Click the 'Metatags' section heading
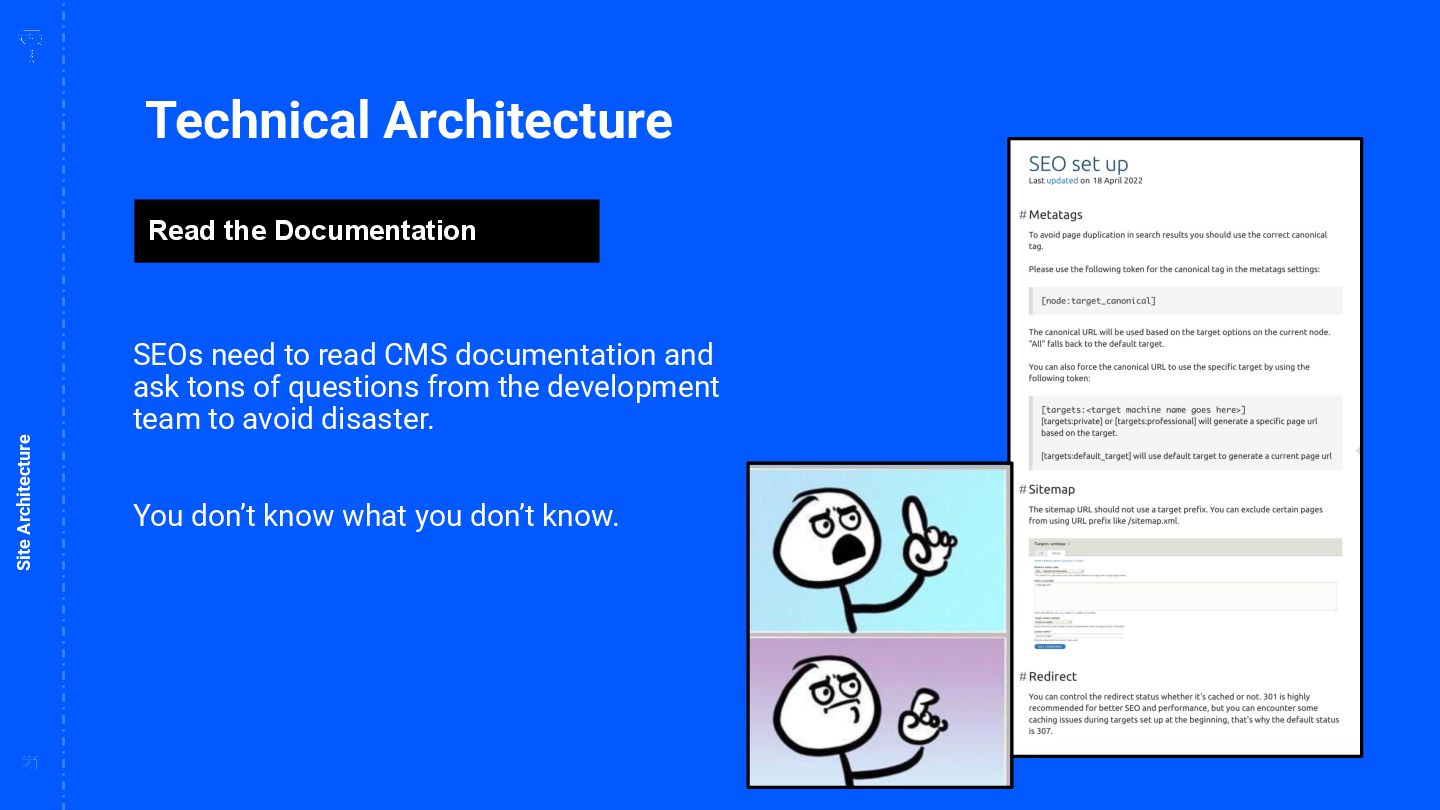Image resolution: width=1440 pixels, height=810 pixels. click(x=1055, y=215)
